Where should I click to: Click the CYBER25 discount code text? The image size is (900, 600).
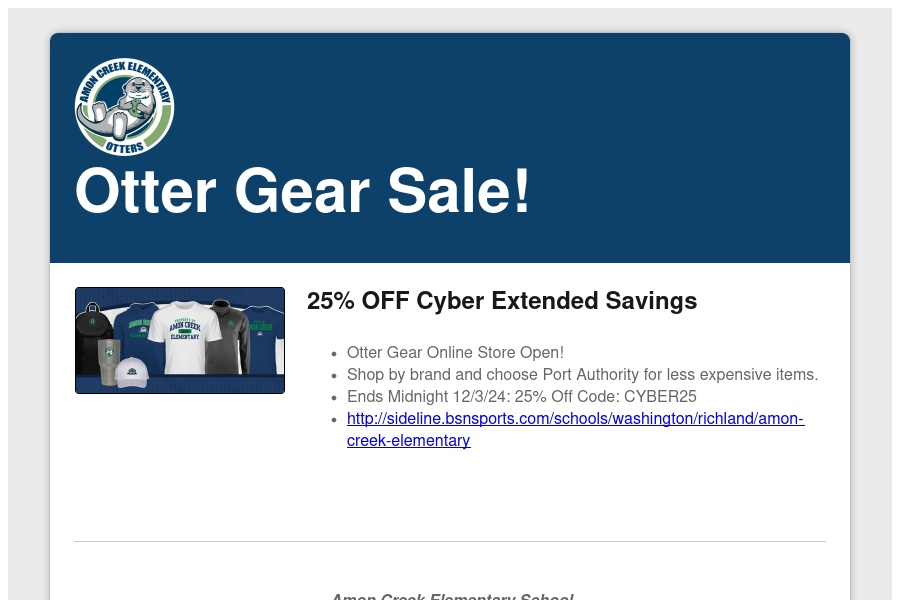[x=660, y=397]
